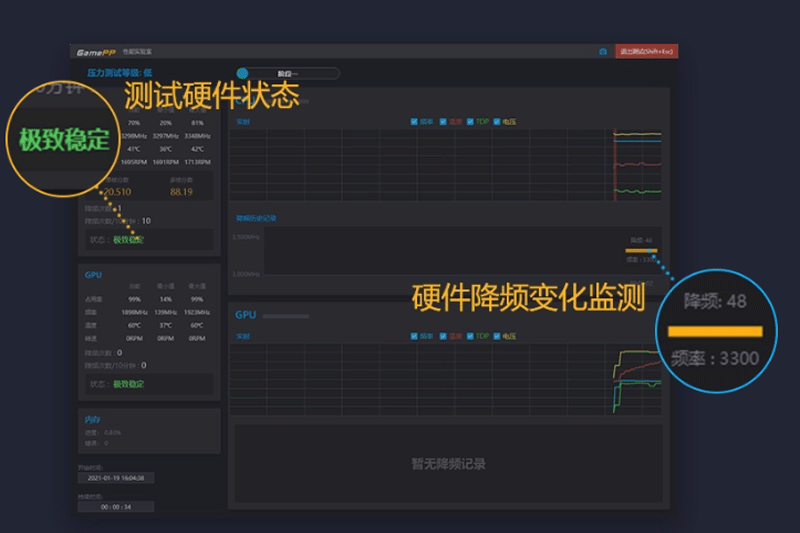The width and height of the screenshot is (800, 533).
Task: Uncheck the GPU chart 频率 checkbox
Action: pyautogui.click(x=414, y=336)
